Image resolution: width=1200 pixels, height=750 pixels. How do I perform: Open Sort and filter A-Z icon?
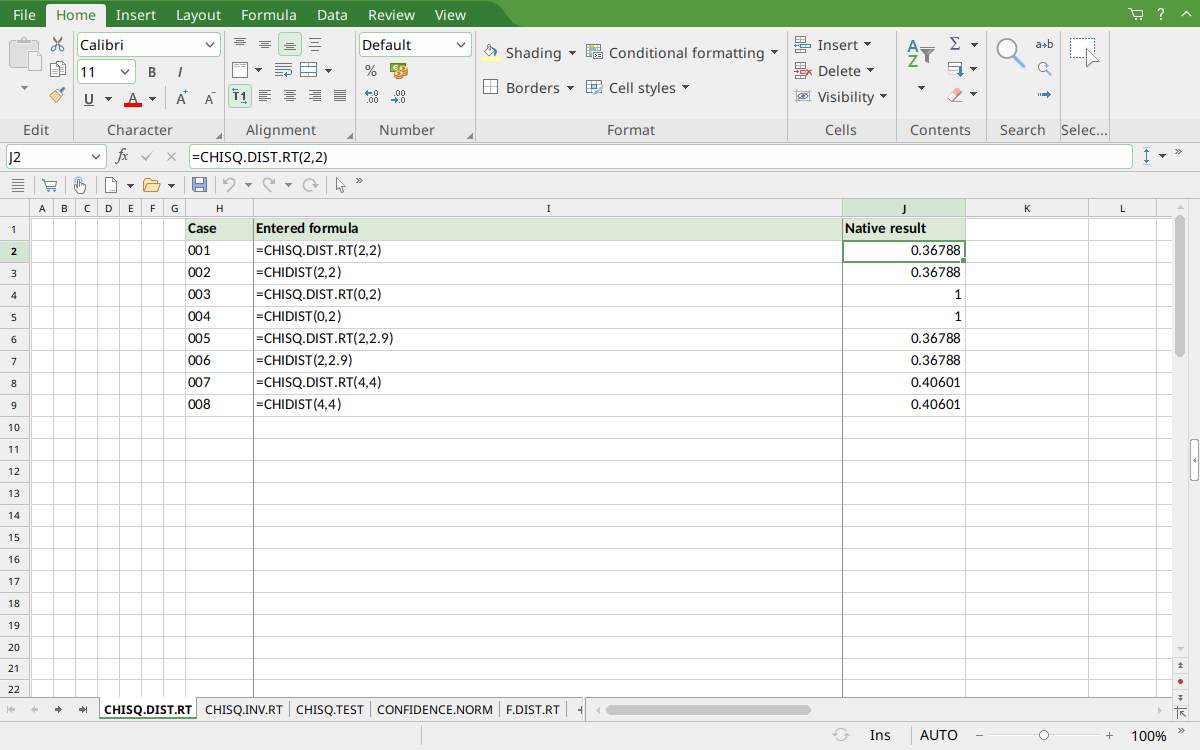(x=920, y=54)
